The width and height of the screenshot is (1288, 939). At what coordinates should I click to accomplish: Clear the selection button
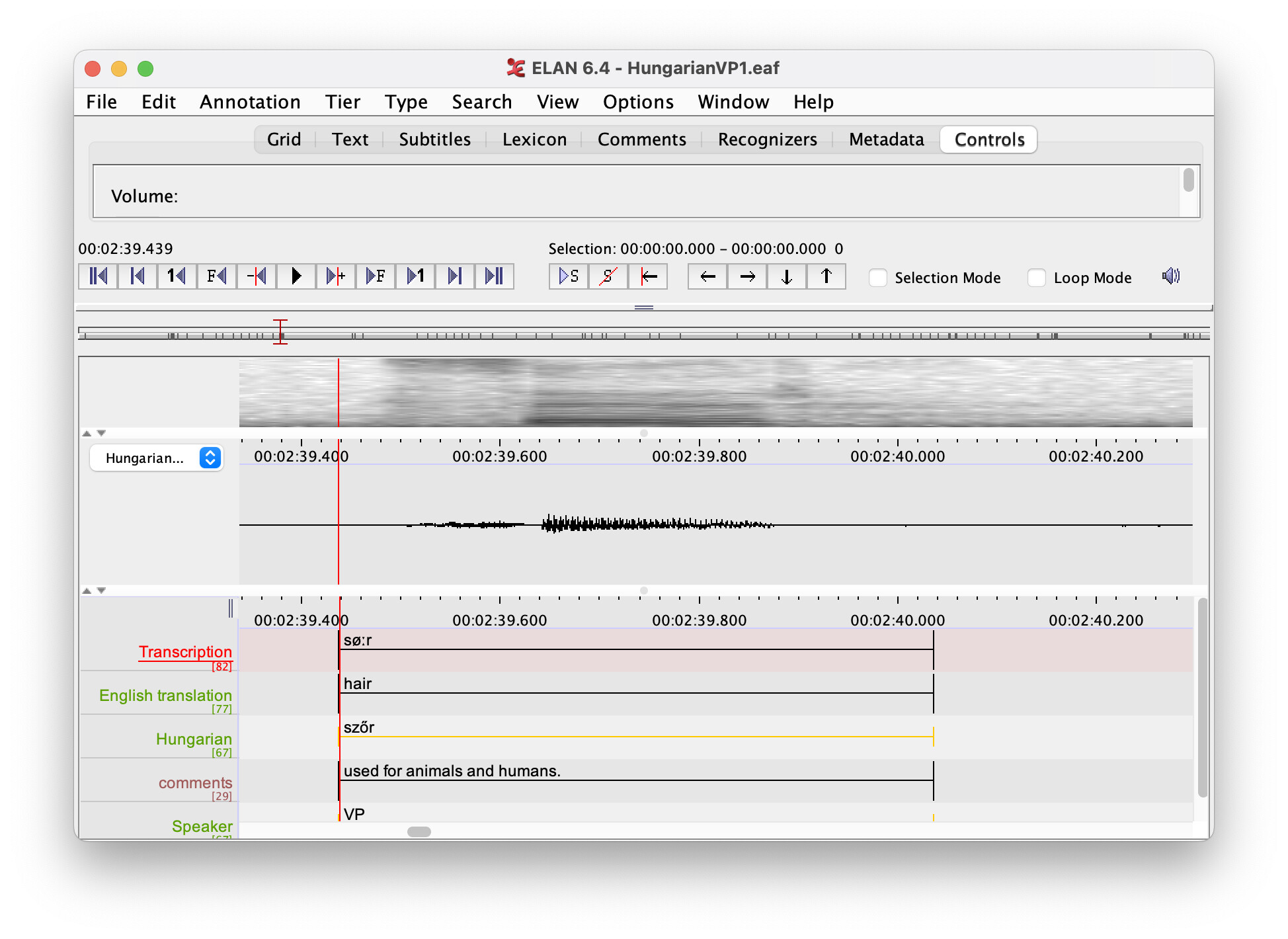[x=608, y=276]
